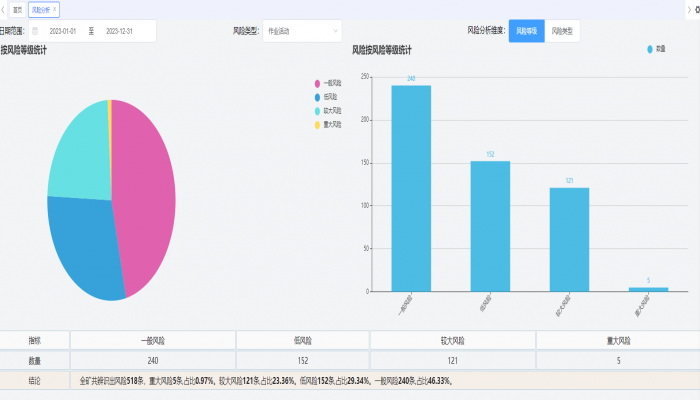Screen dimensions: 700x400
Task: Toggle 一般风险 in the pie legend
Action: click(318, 83)
